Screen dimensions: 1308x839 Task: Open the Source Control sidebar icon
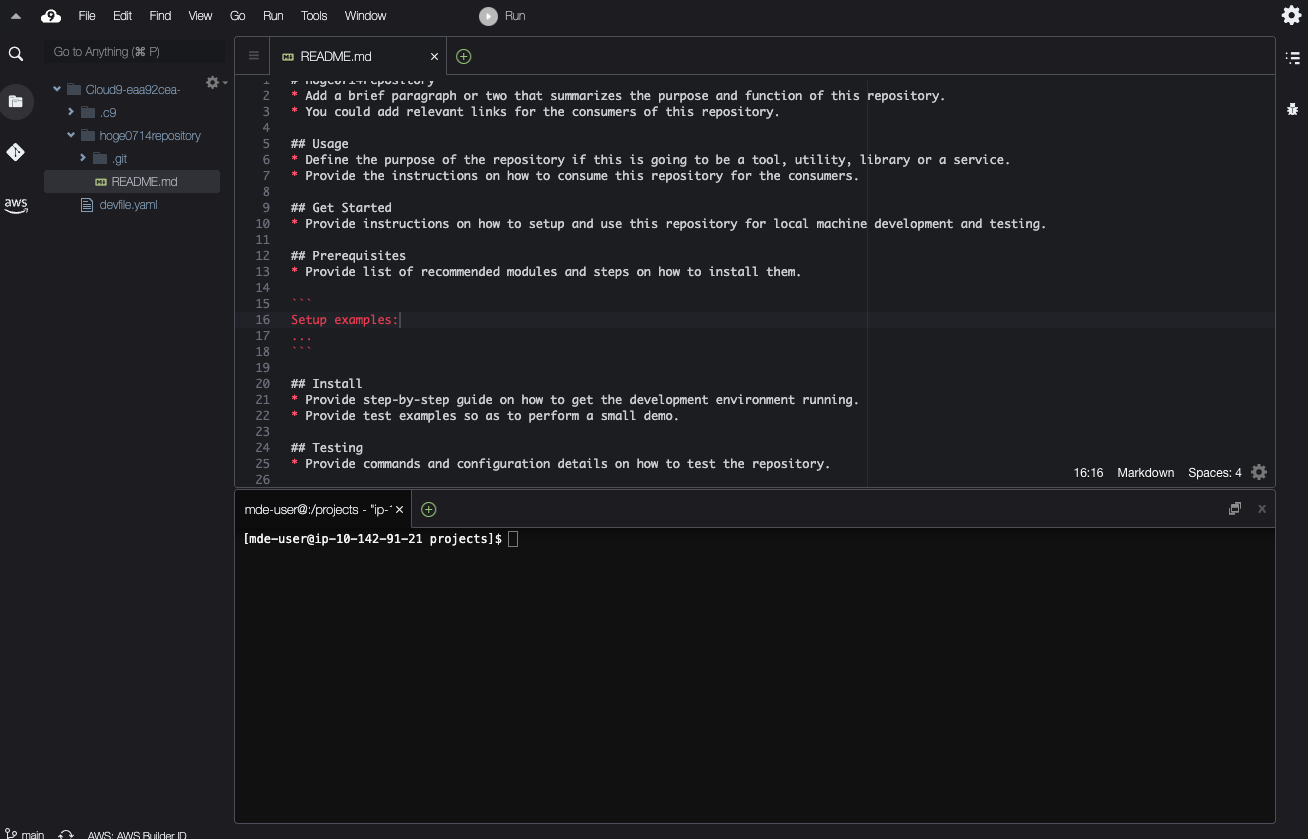[x=16, y=152]
